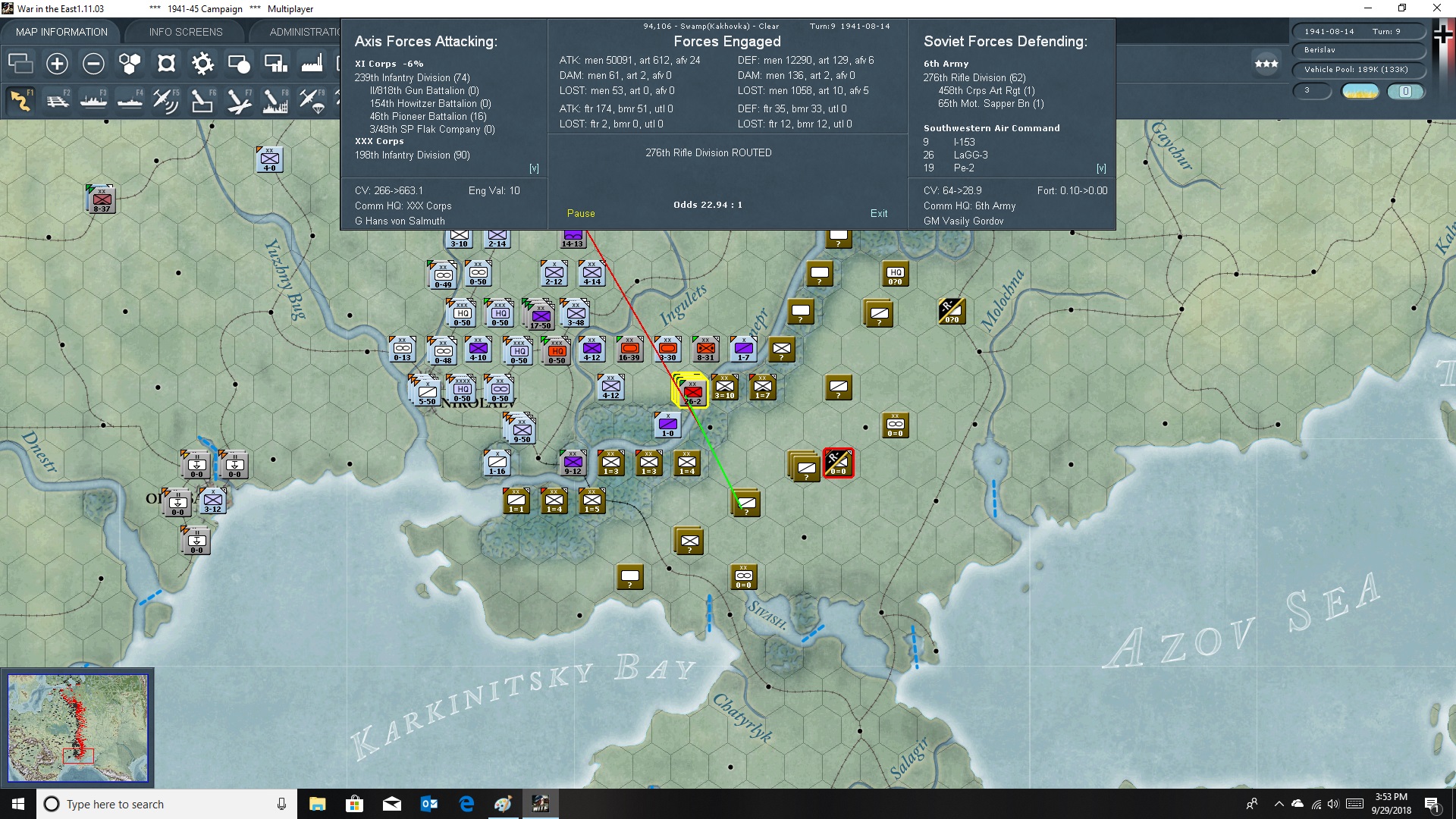The width and height of the screenshot is (1456, 819).
Task: Select the F9 air transport mode
Action: click(x=312, y=100)
